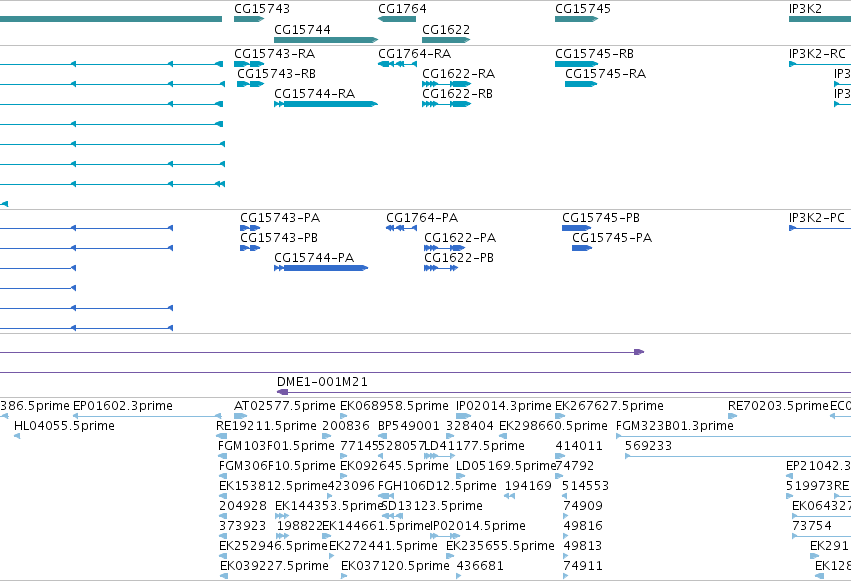Select the CG1764-PA protein feature
The image size is (851, 581).
point(402,228)
